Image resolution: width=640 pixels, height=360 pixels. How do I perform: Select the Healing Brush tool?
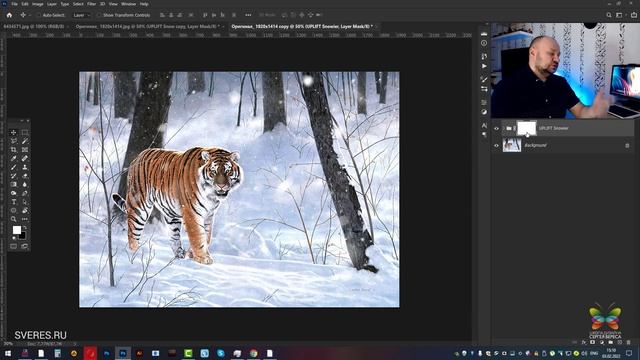click(24, 158)
